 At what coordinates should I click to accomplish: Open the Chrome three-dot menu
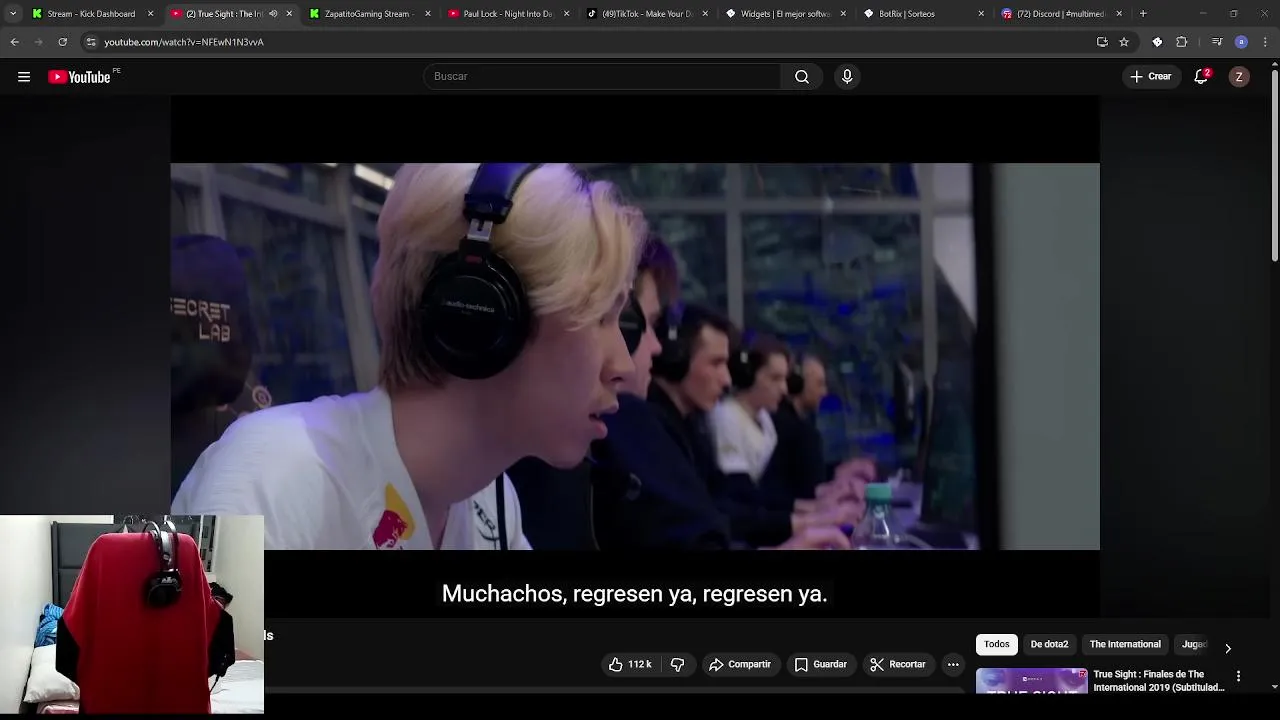click(1265, 42)
